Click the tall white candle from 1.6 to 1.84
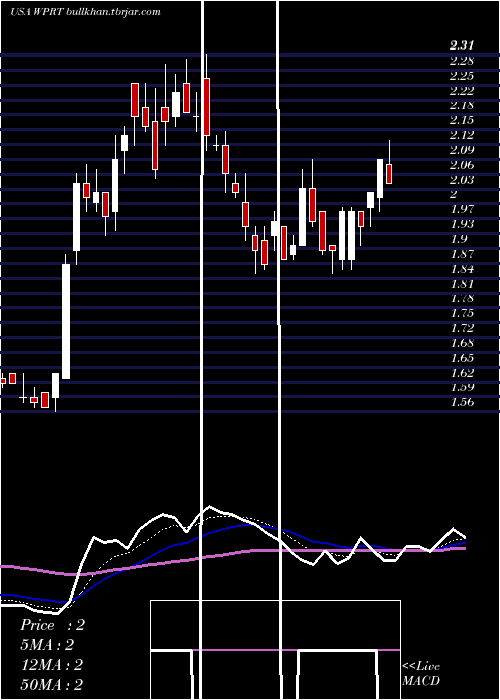 (66, 321)
